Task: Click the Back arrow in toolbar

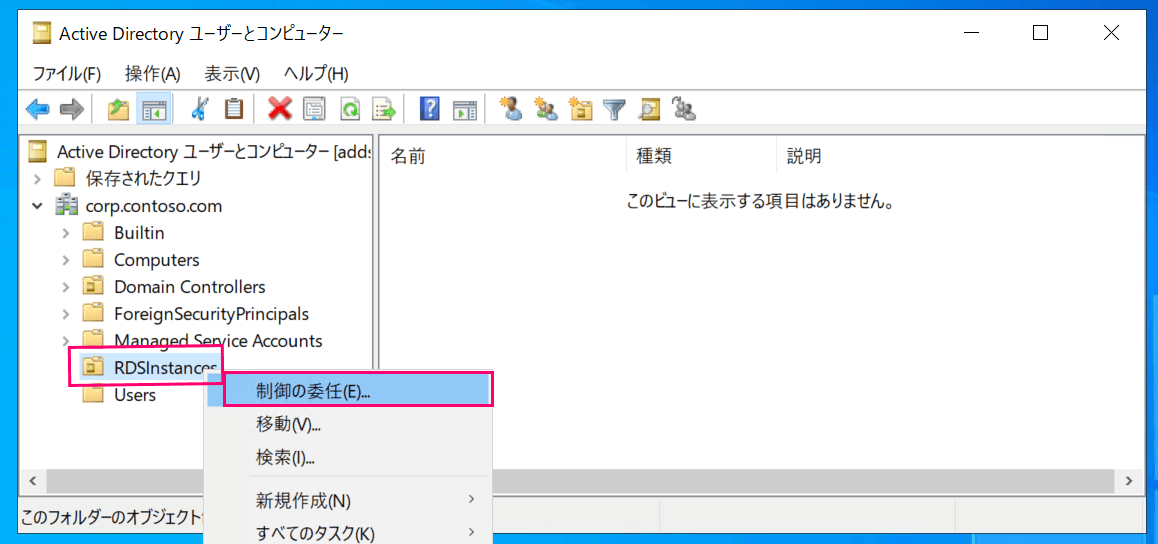Action: pos(37,110)
